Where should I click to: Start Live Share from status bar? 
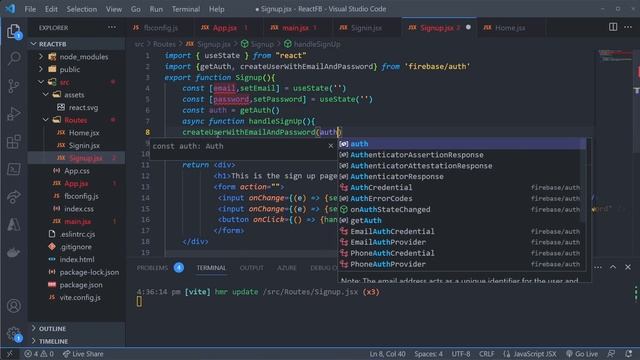pyautogui.click(x=83, y=354)
